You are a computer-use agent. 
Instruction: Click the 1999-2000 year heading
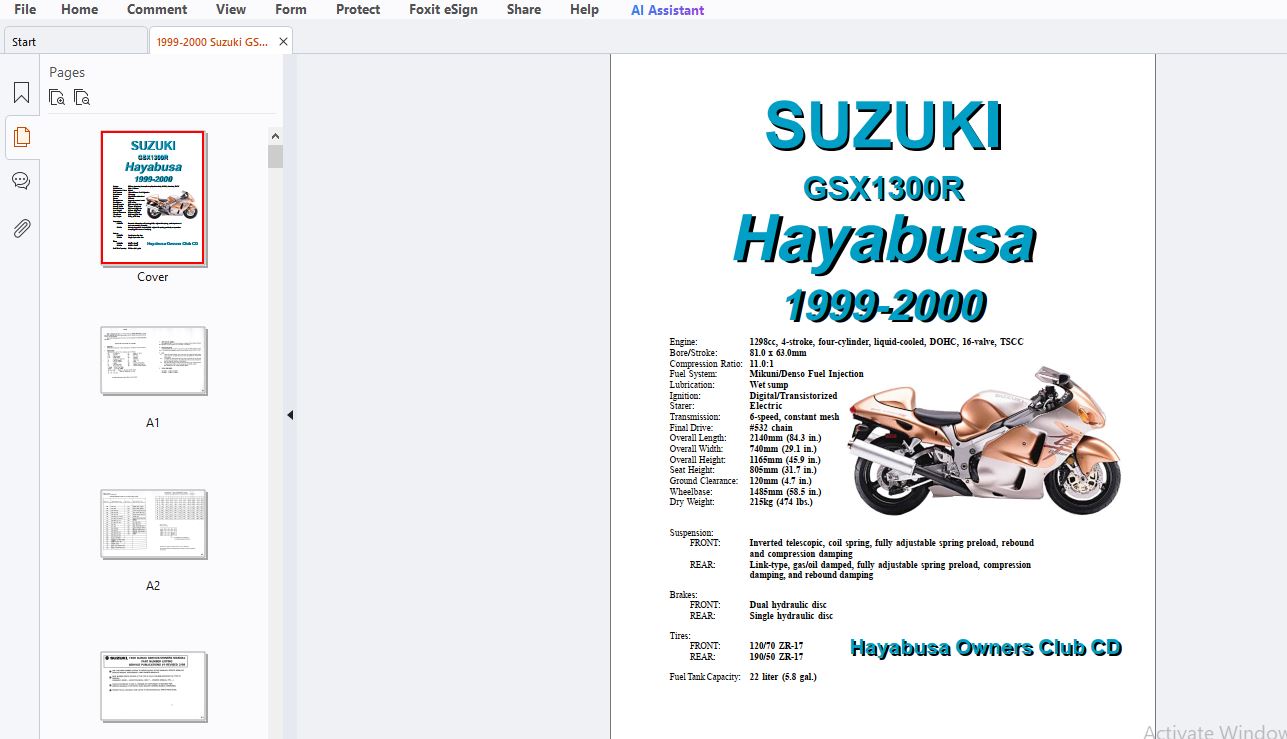[886, 305]
